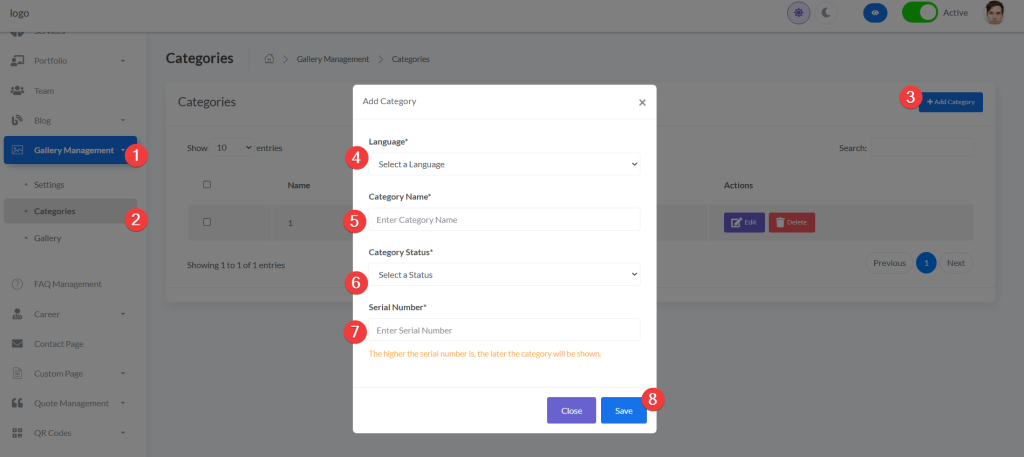Open Gallery submenu item in sidebar
The height and width of the screenshot is (457, 1024).
pos(47,238)
